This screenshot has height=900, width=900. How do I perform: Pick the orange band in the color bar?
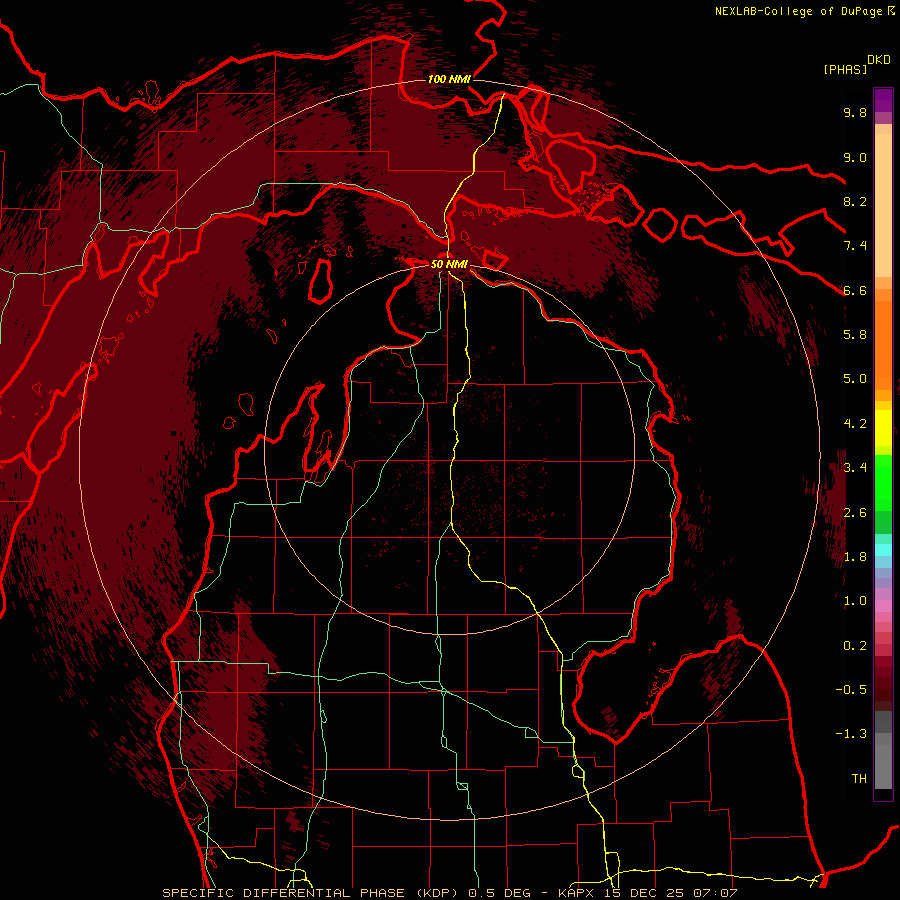pyautogui.click(x=883, y=344)
